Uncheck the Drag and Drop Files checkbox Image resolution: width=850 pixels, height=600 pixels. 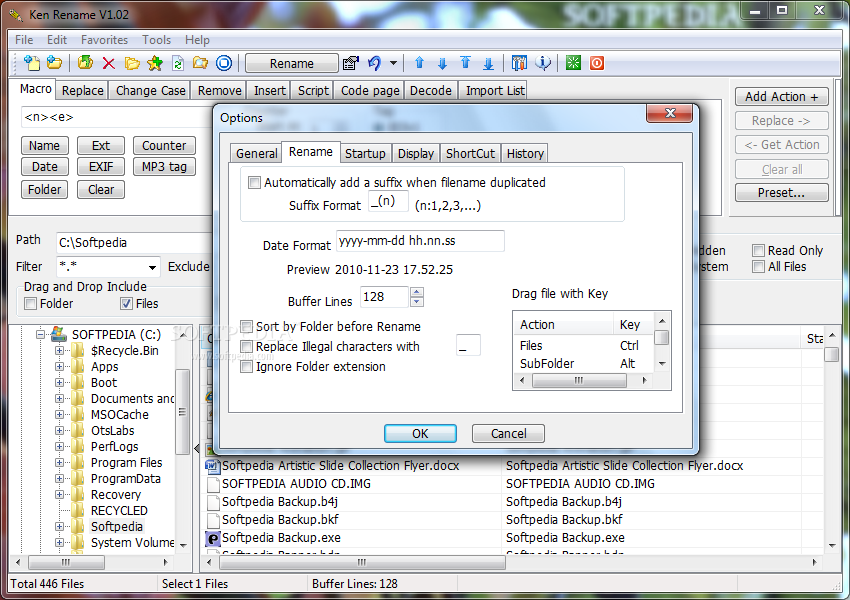pos(126,304)
